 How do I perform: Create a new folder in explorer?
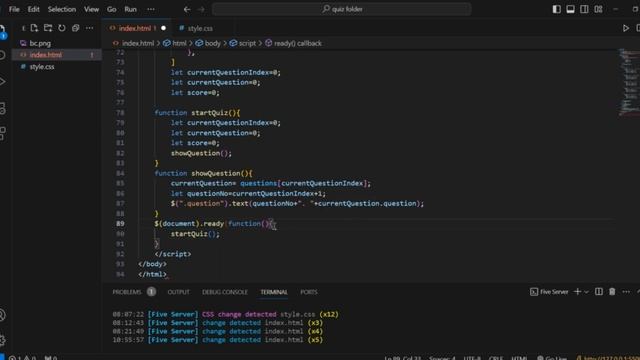pos(48,28)
